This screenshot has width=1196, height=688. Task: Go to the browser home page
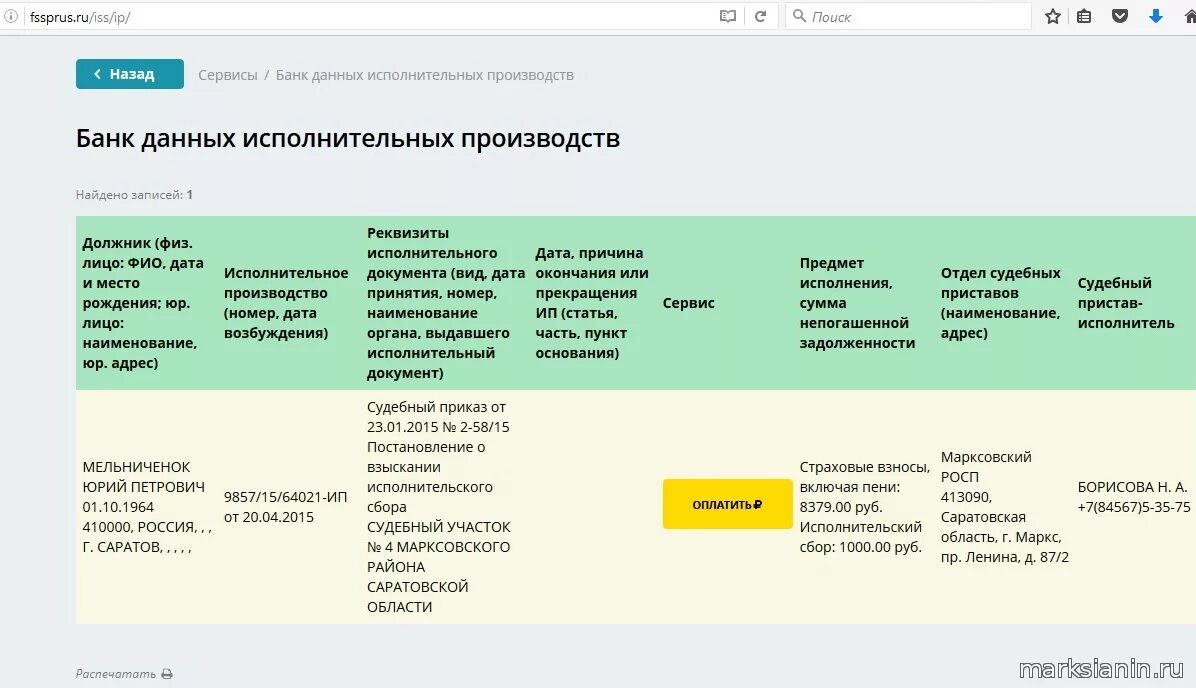coord(1190,16)
